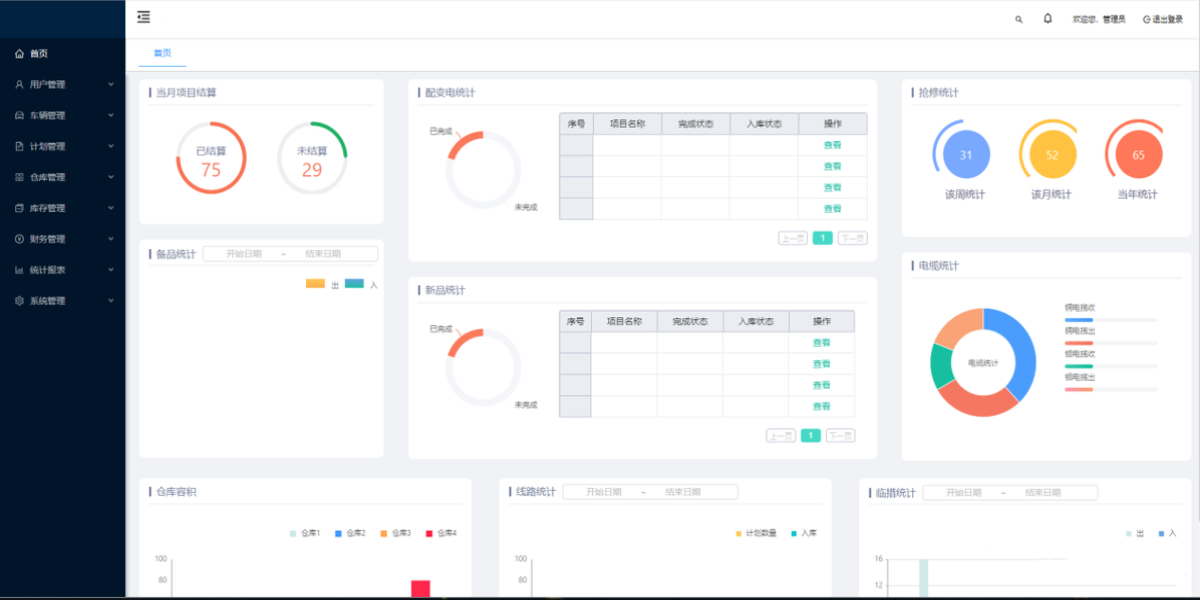Screen dimensions: 1200x600
Task: Click the red 仓库4 bar in 仓库容积
Action: 420,589
